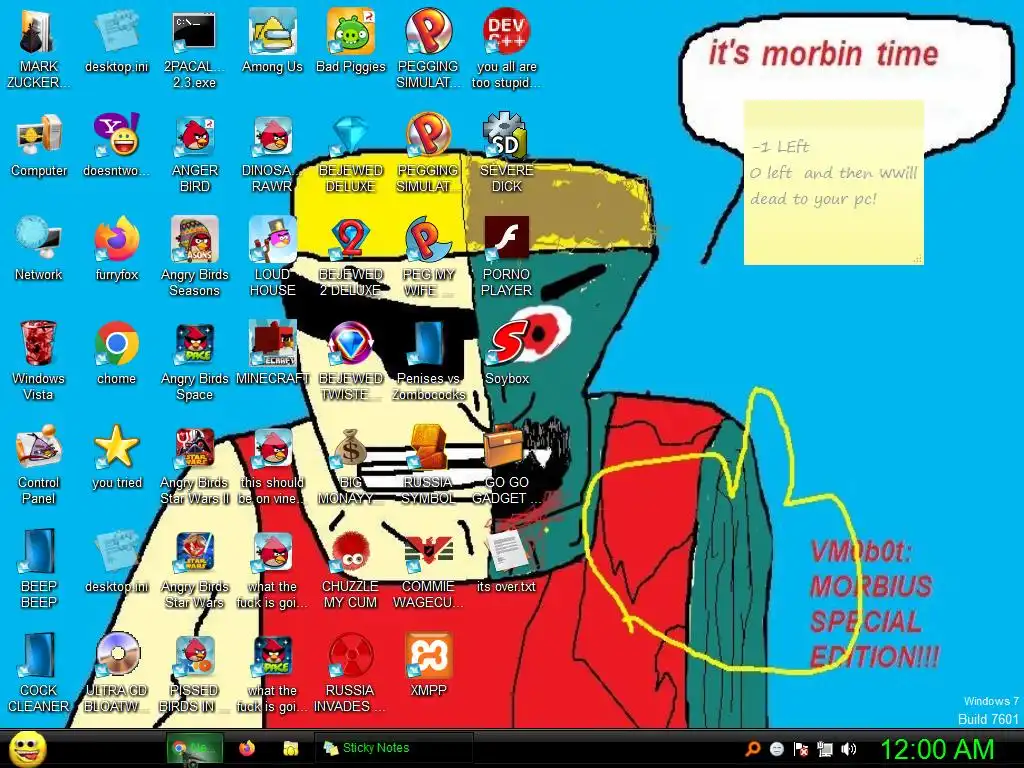Switch to the Chrome taskbar button

[195, 748]
